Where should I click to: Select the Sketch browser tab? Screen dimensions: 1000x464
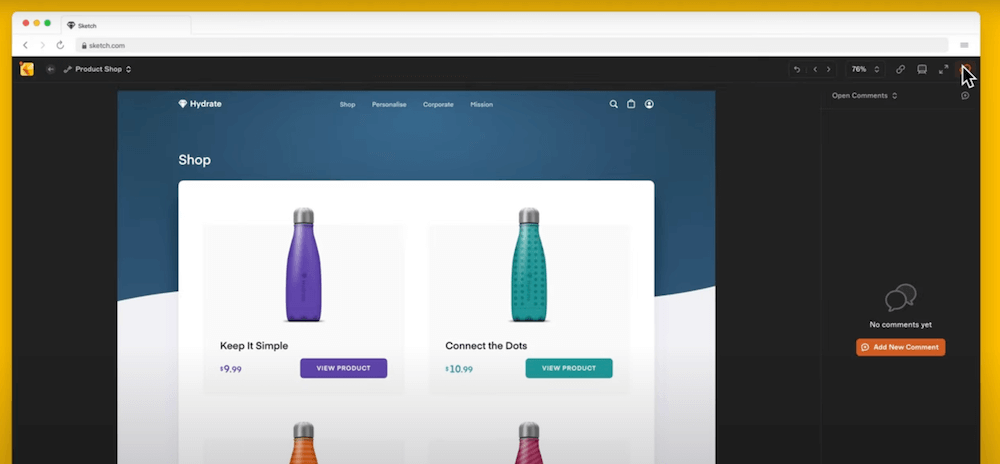tap(126, 25)
